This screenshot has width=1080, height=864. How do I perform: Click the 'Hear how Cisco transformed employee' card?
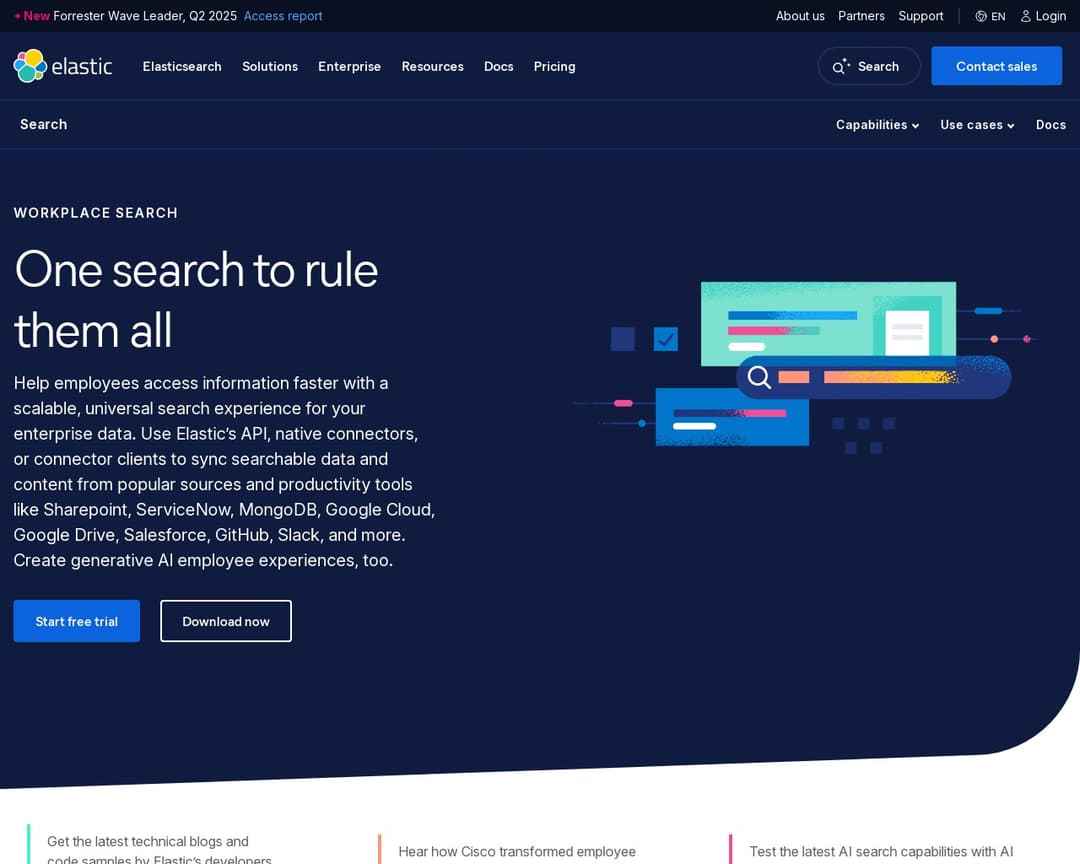[x=517, y=851]
